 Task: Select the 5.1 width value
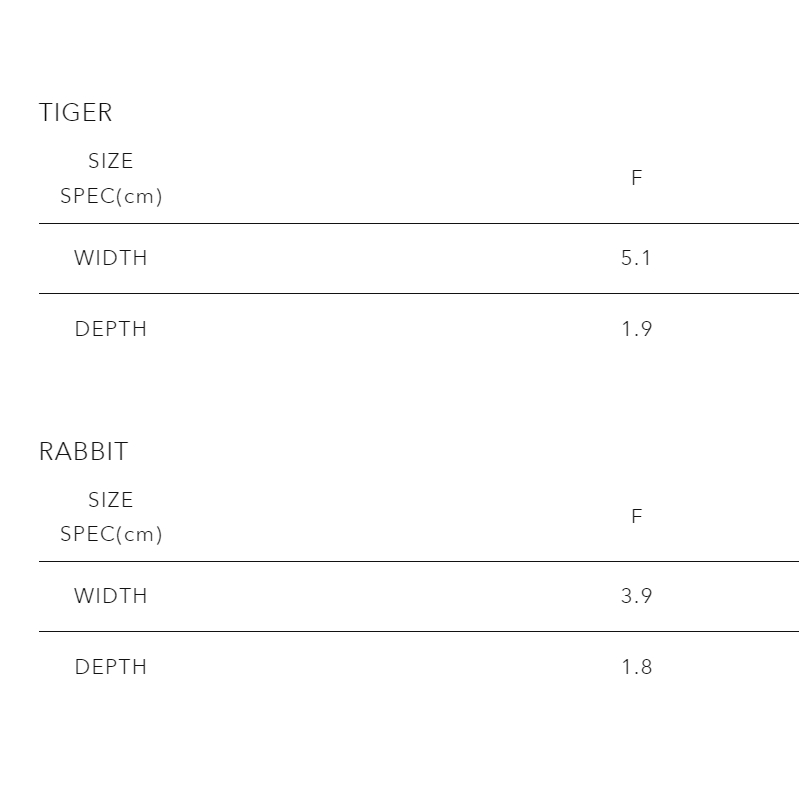click(x=636, y=258)
